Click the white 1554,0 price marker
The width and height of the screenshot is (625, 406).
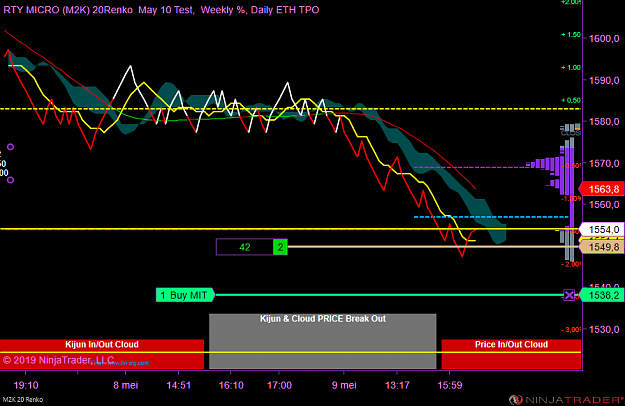pyautogui.click(x=601, y=229)
